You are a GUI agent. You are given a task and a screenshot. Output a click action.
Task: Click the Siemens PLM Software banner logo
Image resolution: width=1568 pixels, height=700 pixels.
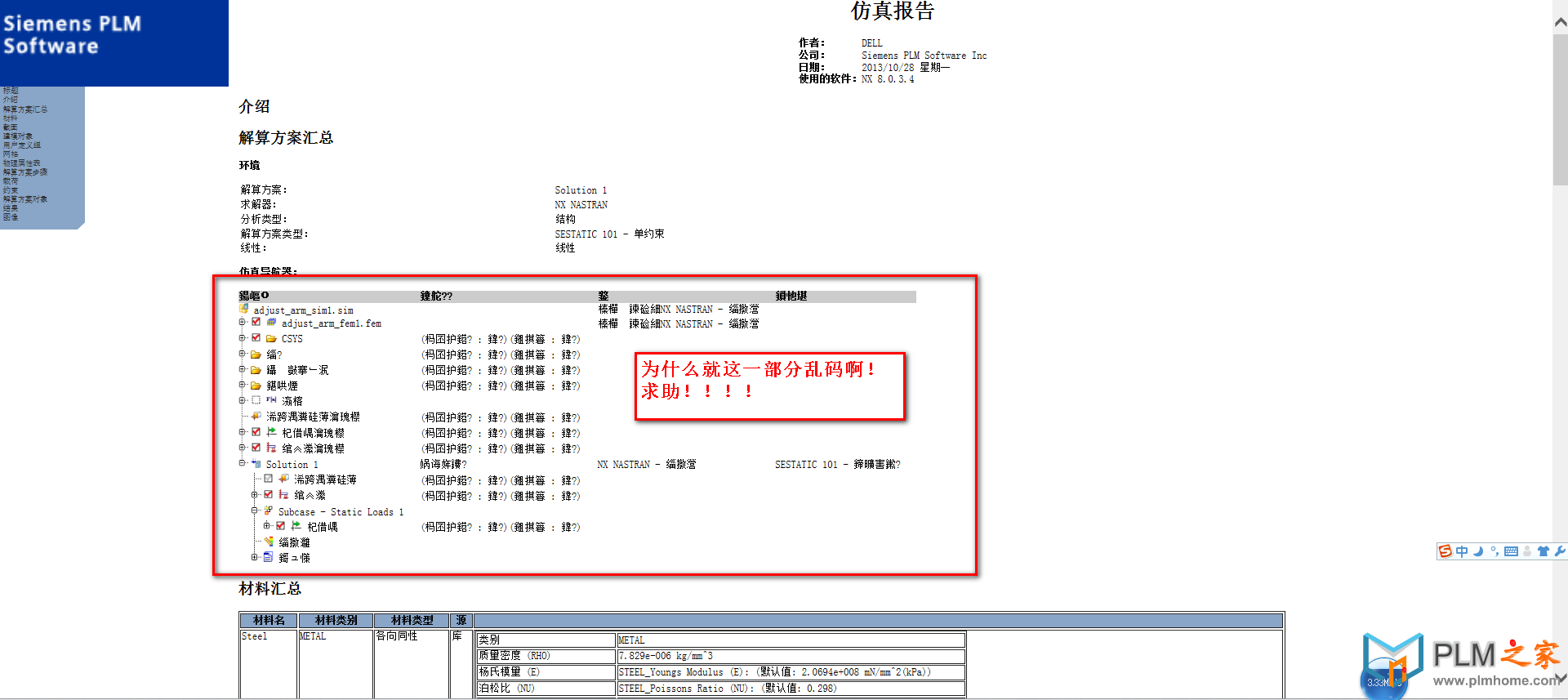click(114, 42)
